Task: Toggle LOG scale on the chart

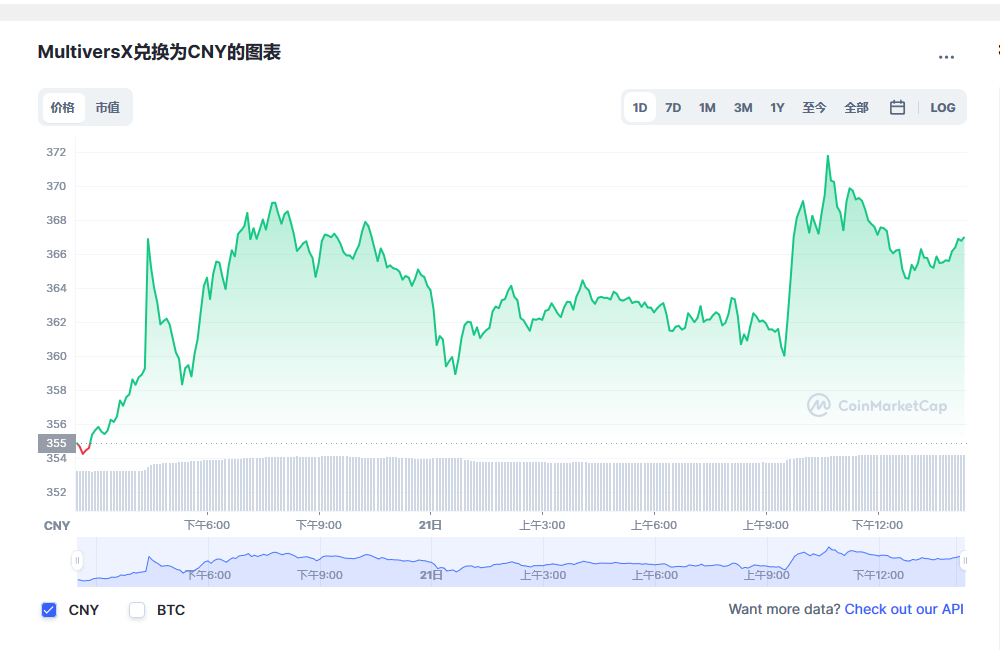Action: tap(942, 107)
